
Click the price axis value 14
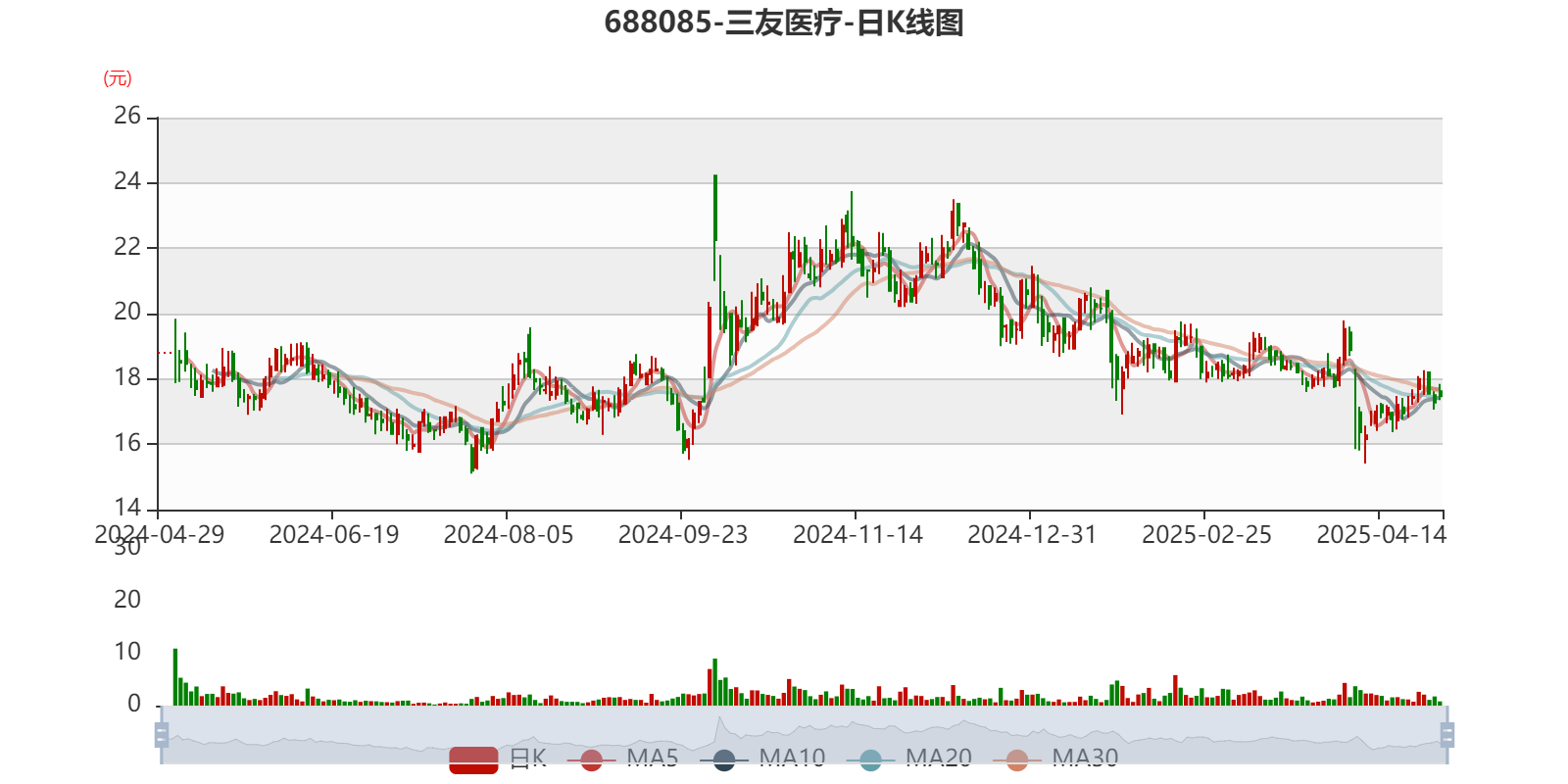[127, 508]
